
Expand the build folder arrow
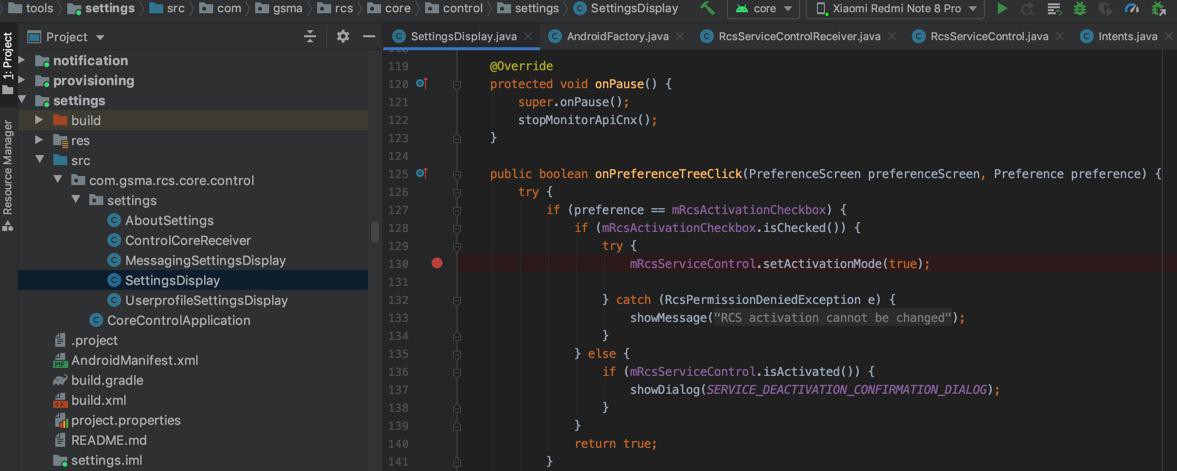tap(40, 120)
